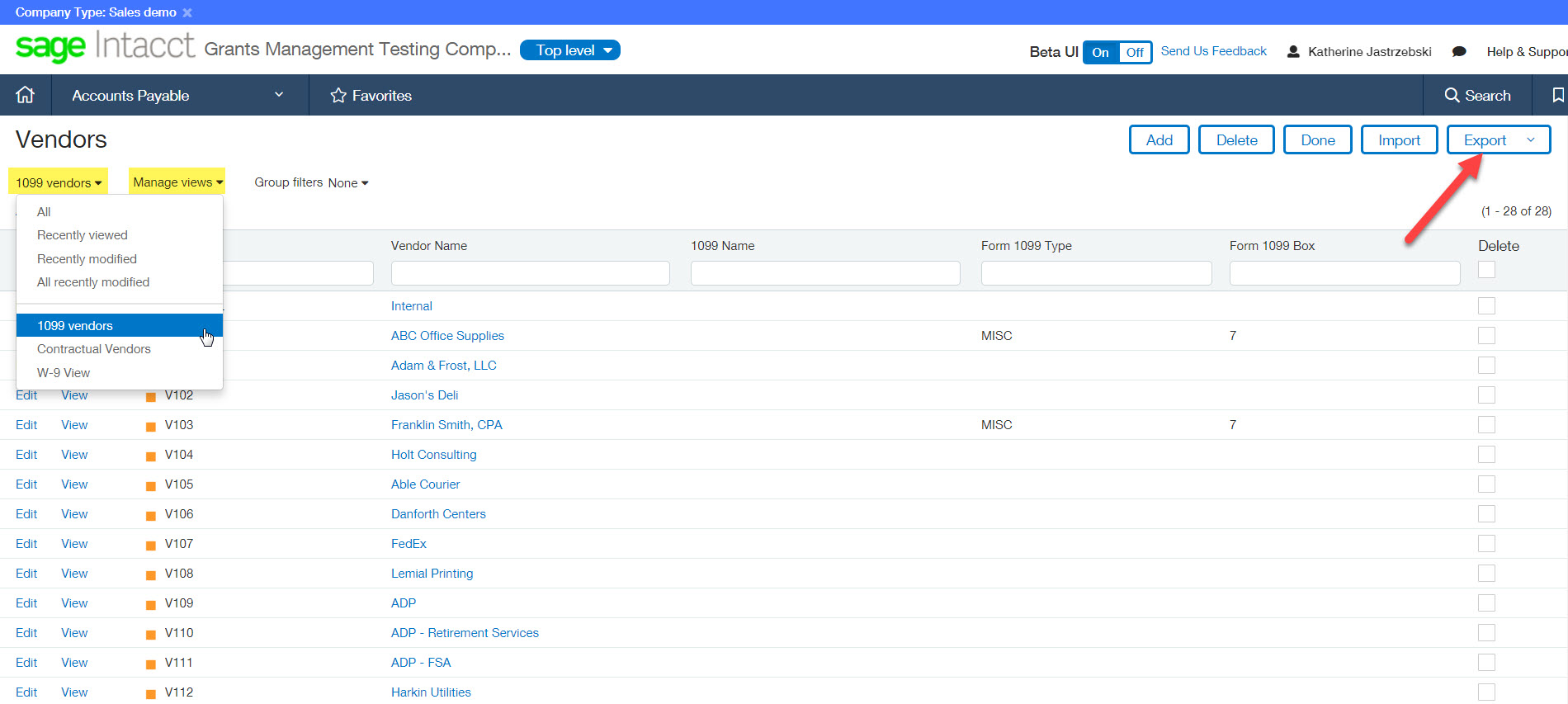The image size is (1568, 704).
Task: Choose W-9 View in the views list
Action: (64, 373)
